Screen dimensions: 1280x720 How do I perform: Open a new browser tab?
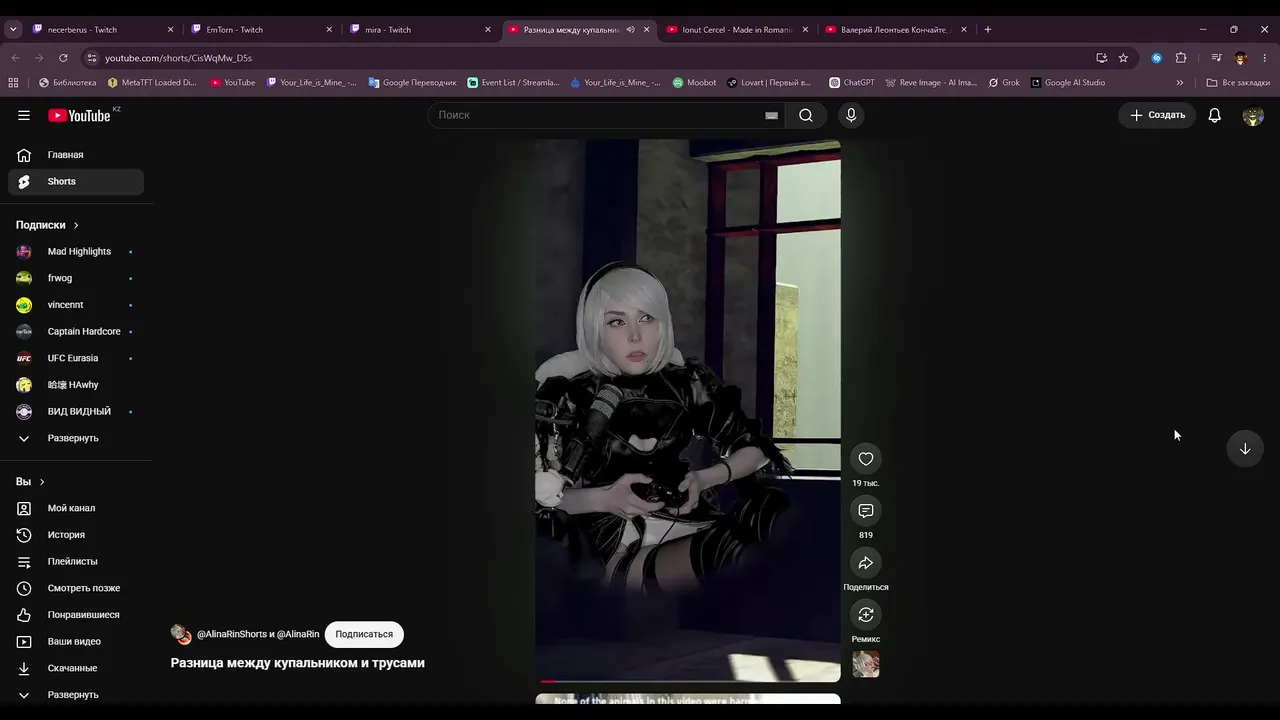(x=988, y=30)
